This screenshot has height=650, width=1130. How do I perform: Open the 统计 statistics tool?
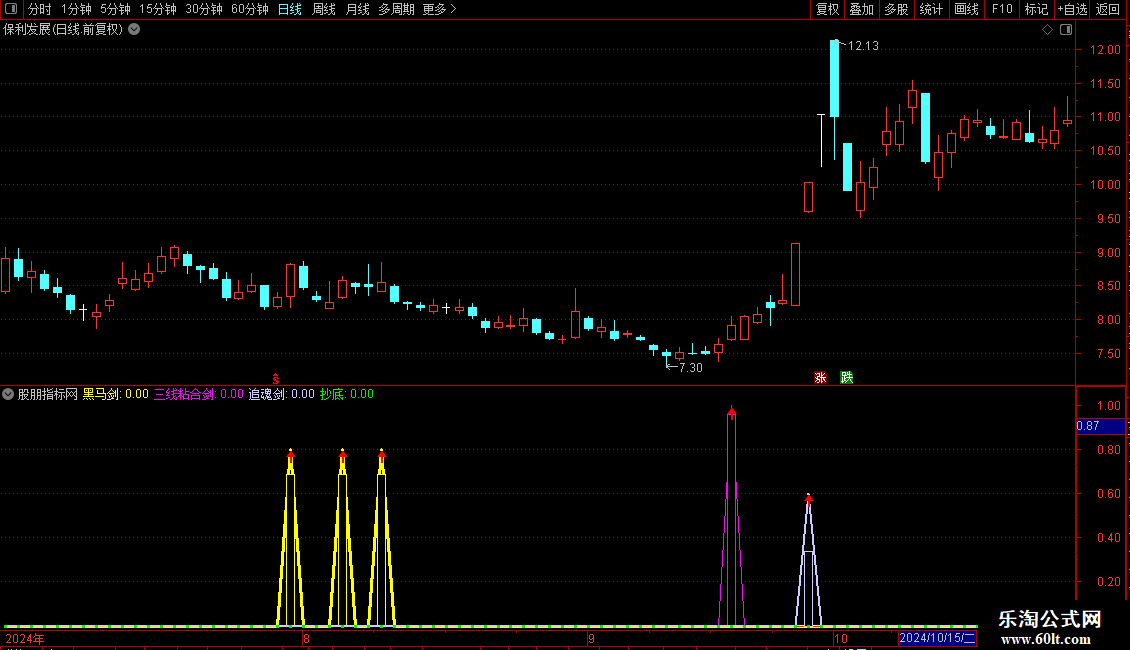coord(930,9)
